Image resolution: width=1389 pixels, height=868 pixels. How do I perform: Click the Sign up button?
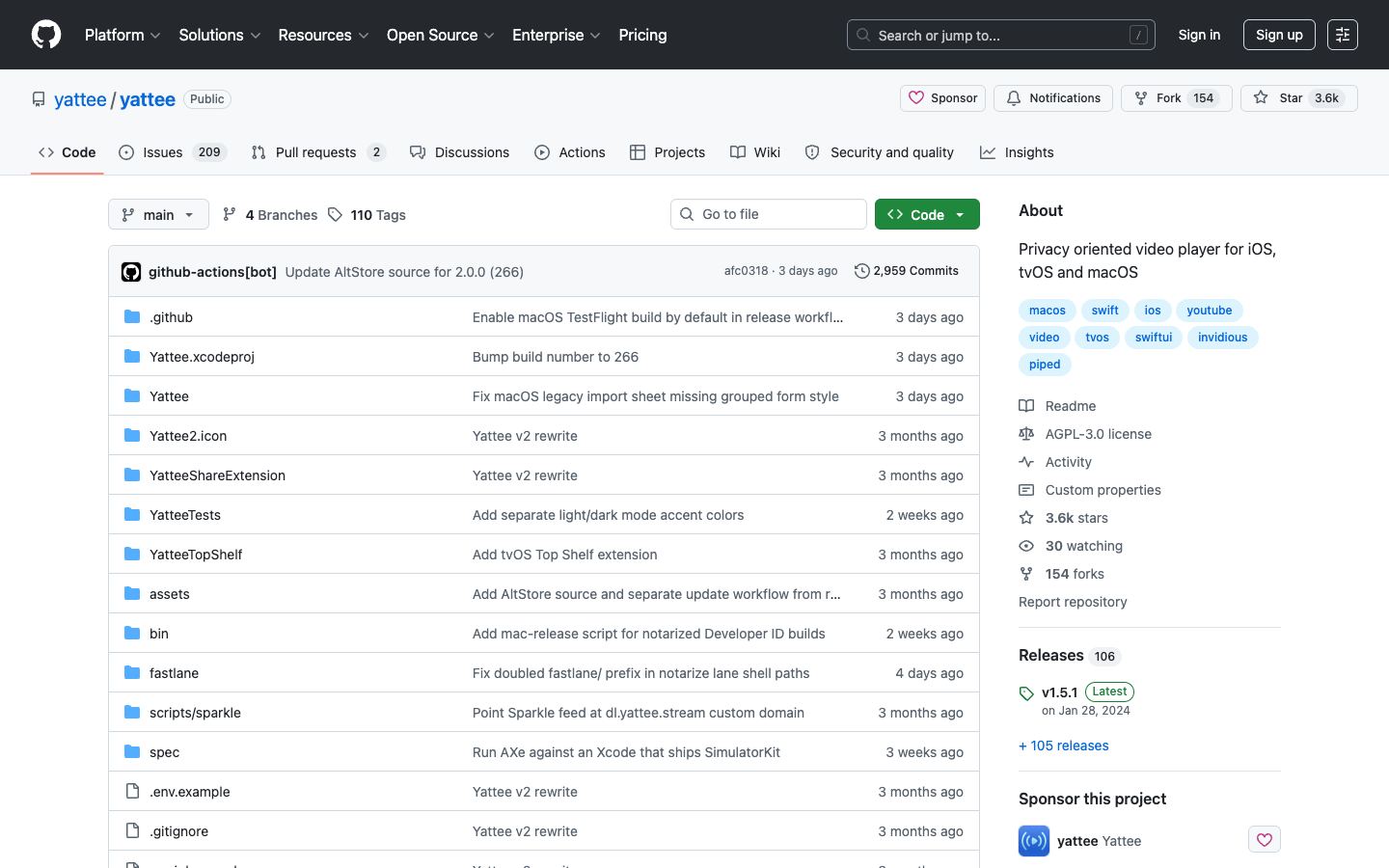1279,35
